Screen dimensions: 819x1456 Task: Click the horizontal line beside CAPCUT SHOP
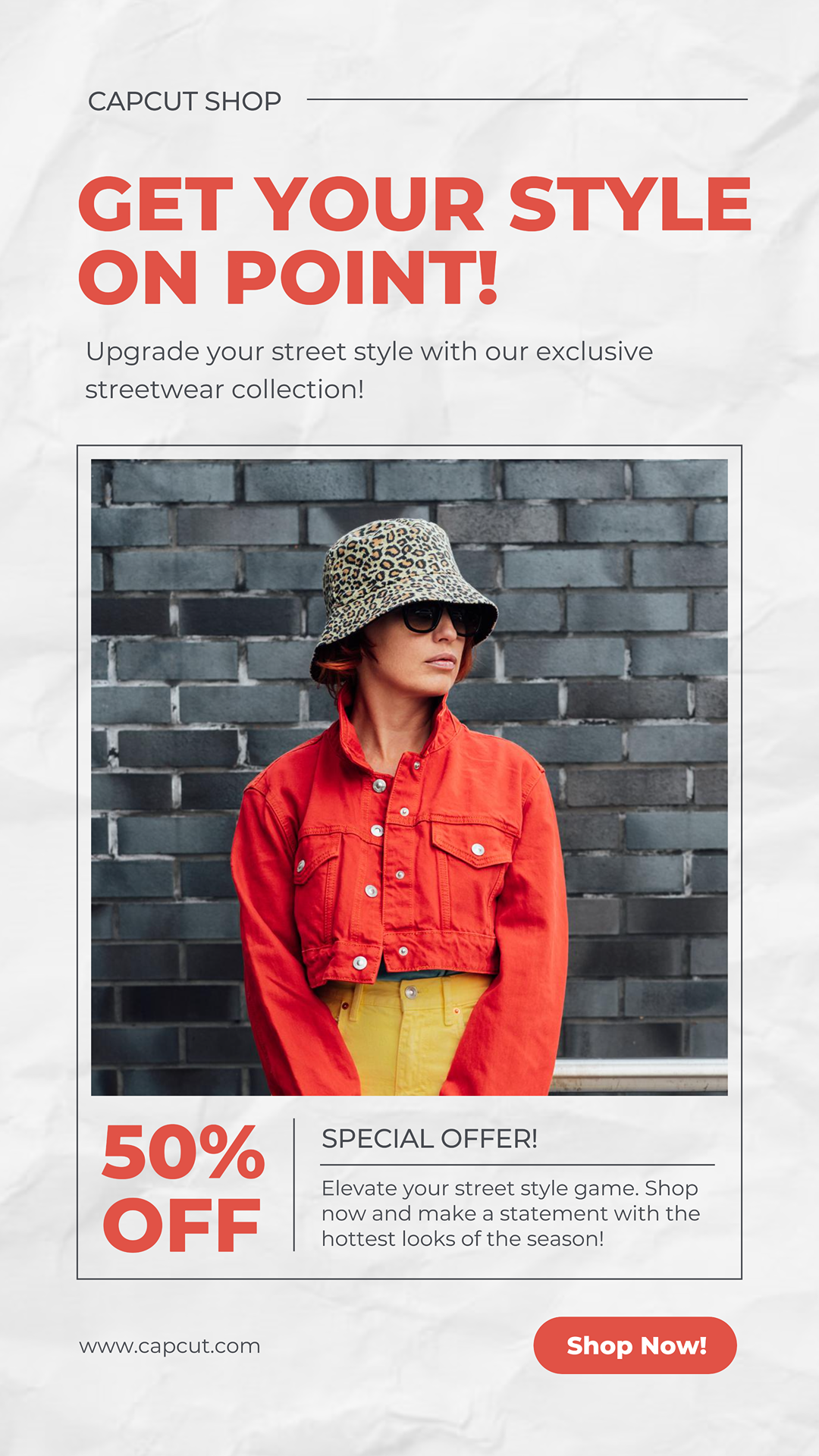tap(527, 99)
